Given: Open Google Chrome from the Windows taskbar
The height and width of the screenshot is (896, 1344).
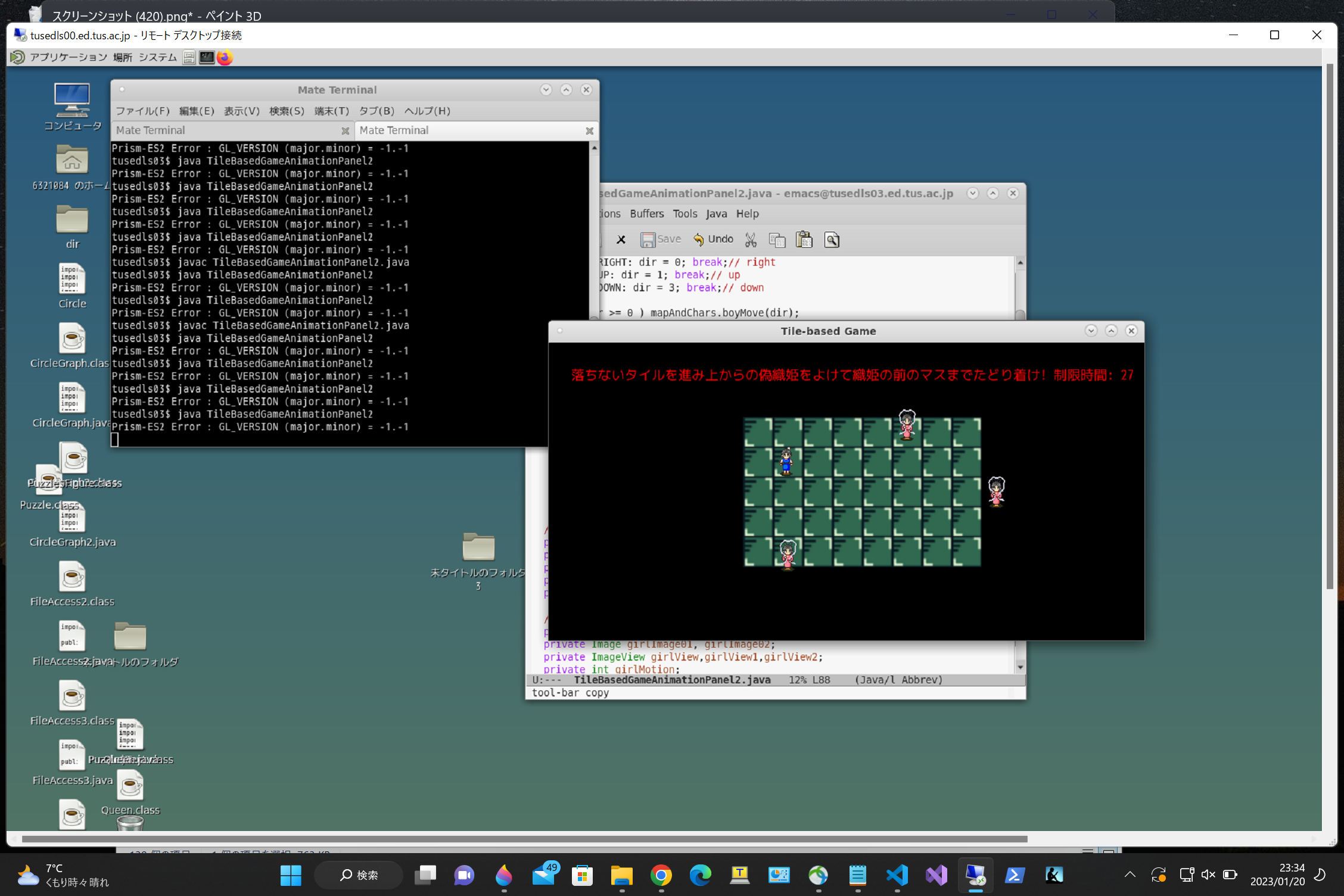Looking at the screenshot, I should point(661,875).
